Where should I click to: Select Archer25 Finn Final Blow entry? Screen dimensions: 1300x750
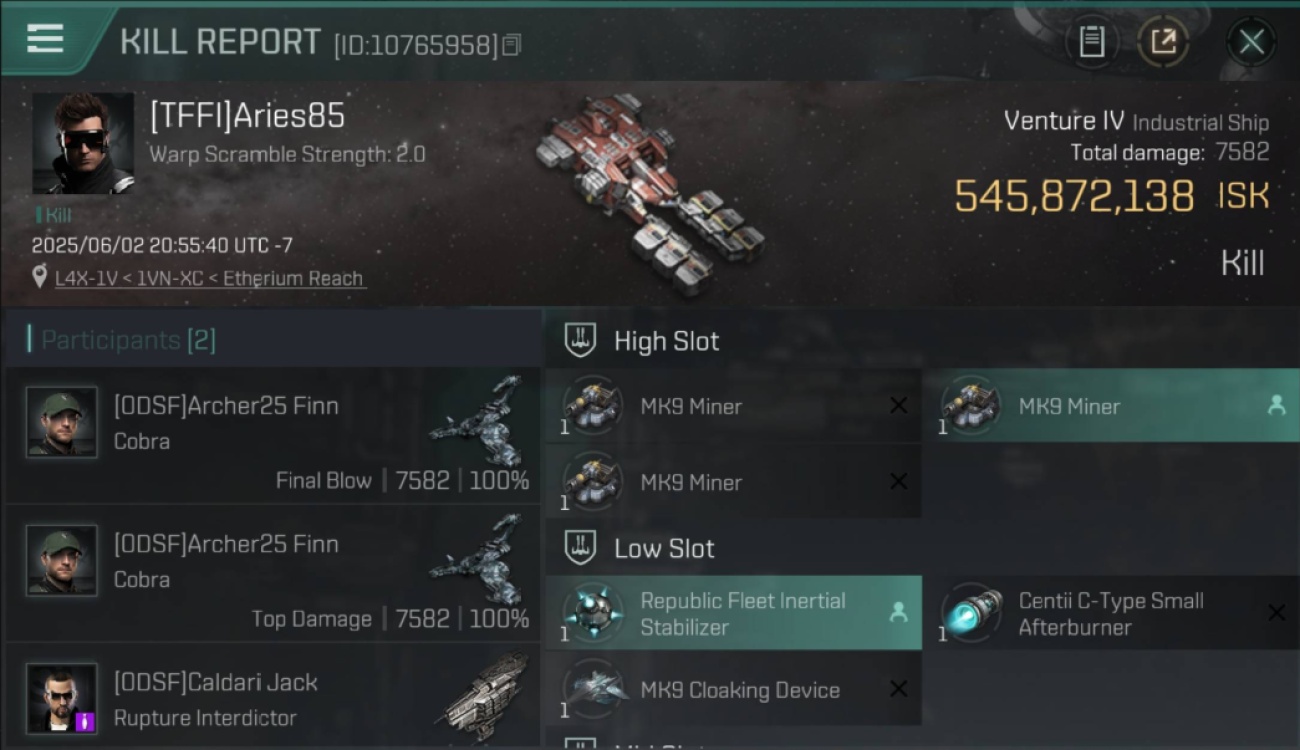273,435
